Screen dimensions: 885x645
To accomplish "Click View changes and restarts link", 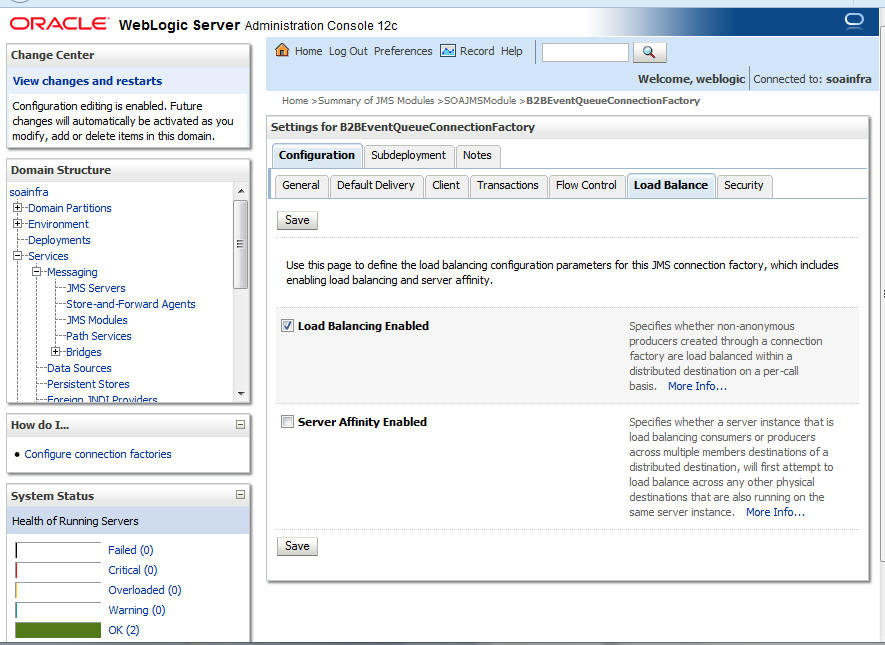I will click(87, 81).
